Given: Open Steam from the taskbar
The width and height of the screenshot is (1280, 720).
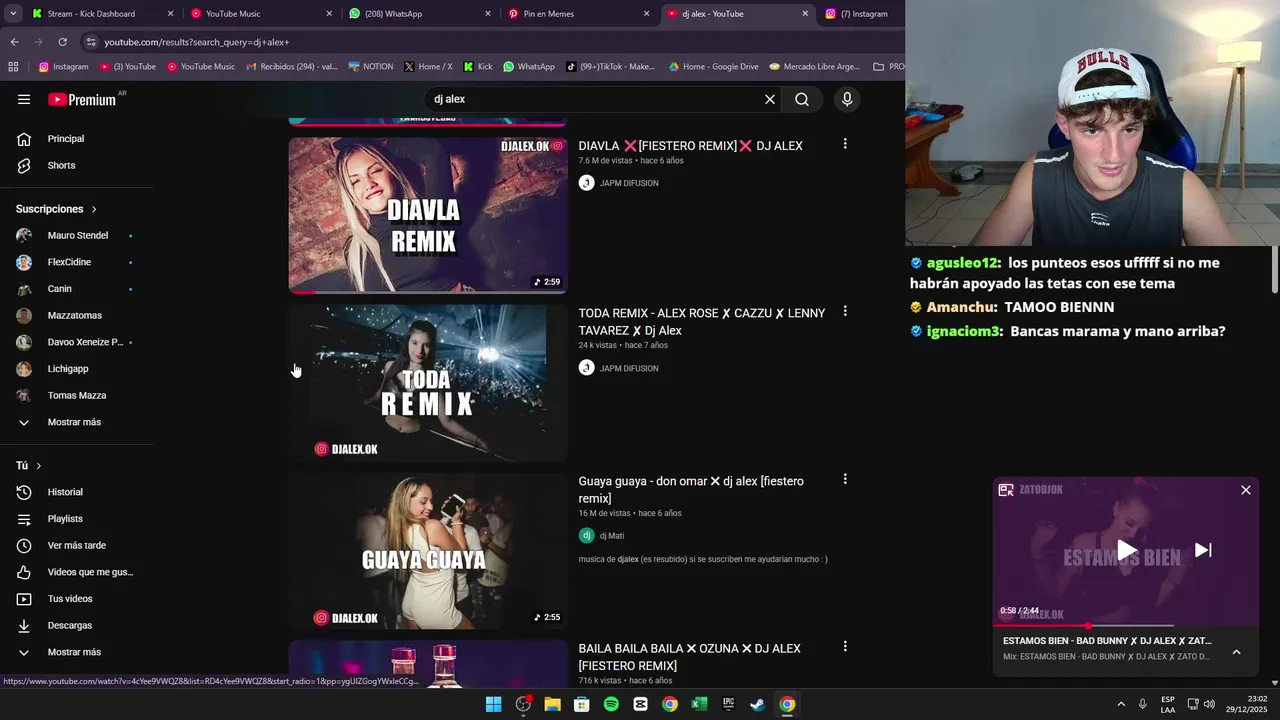Looking at the screenshot, I should point(758,704).
